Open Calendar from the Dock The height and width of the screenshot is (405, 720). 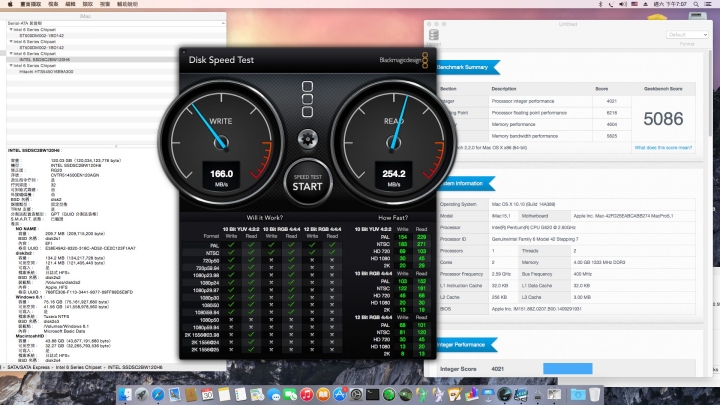pyautogui.click(x=208, y=394)
